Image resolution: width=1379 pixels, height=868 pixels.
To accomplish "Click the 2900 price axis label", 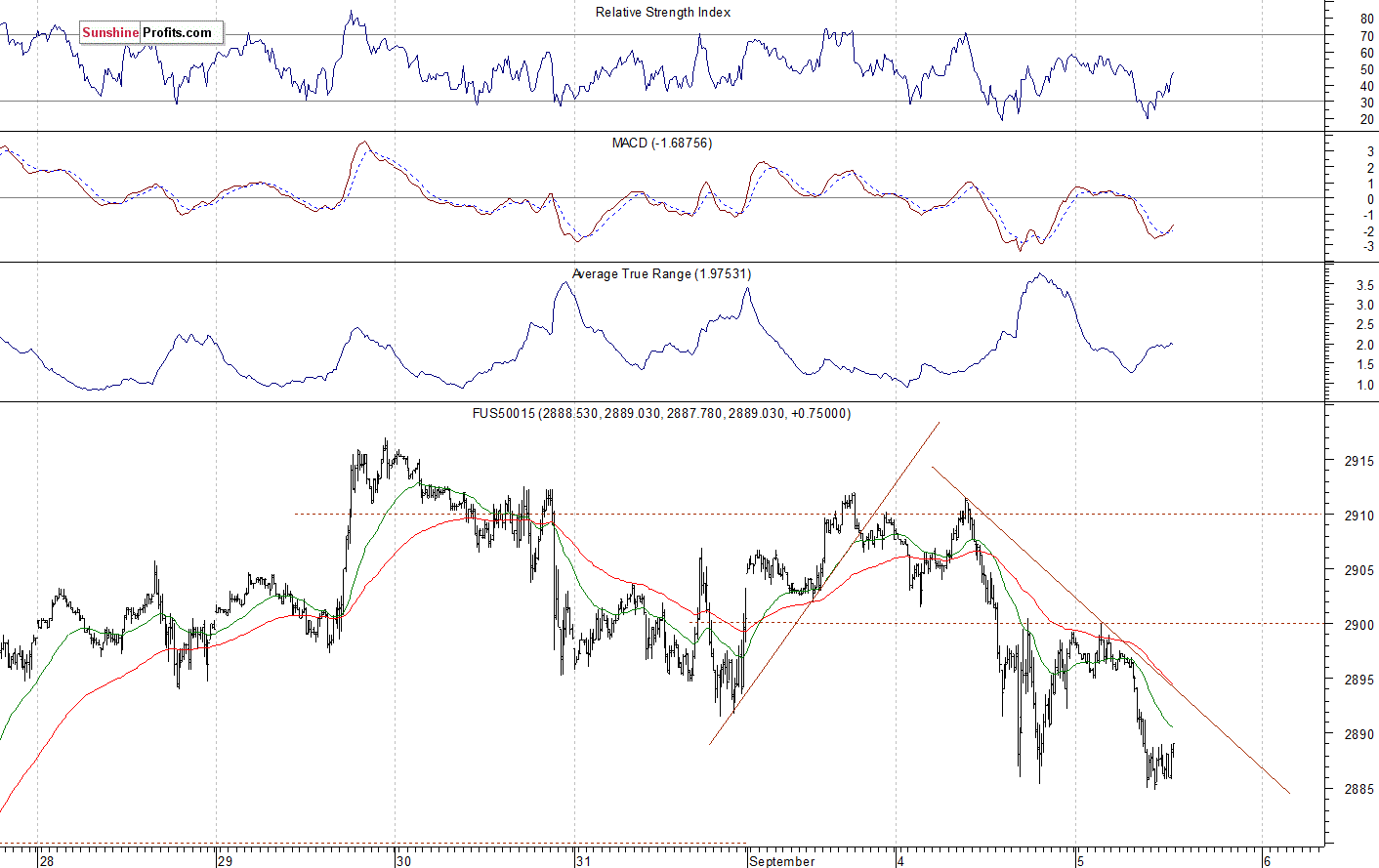I will tap(1359, 625).
